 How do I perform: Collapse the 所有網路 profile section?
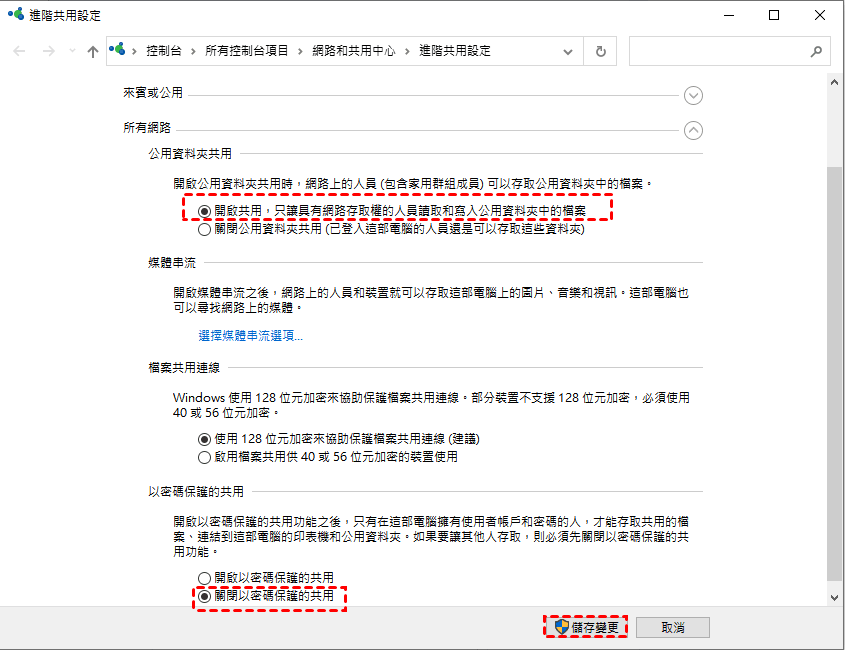693,130
